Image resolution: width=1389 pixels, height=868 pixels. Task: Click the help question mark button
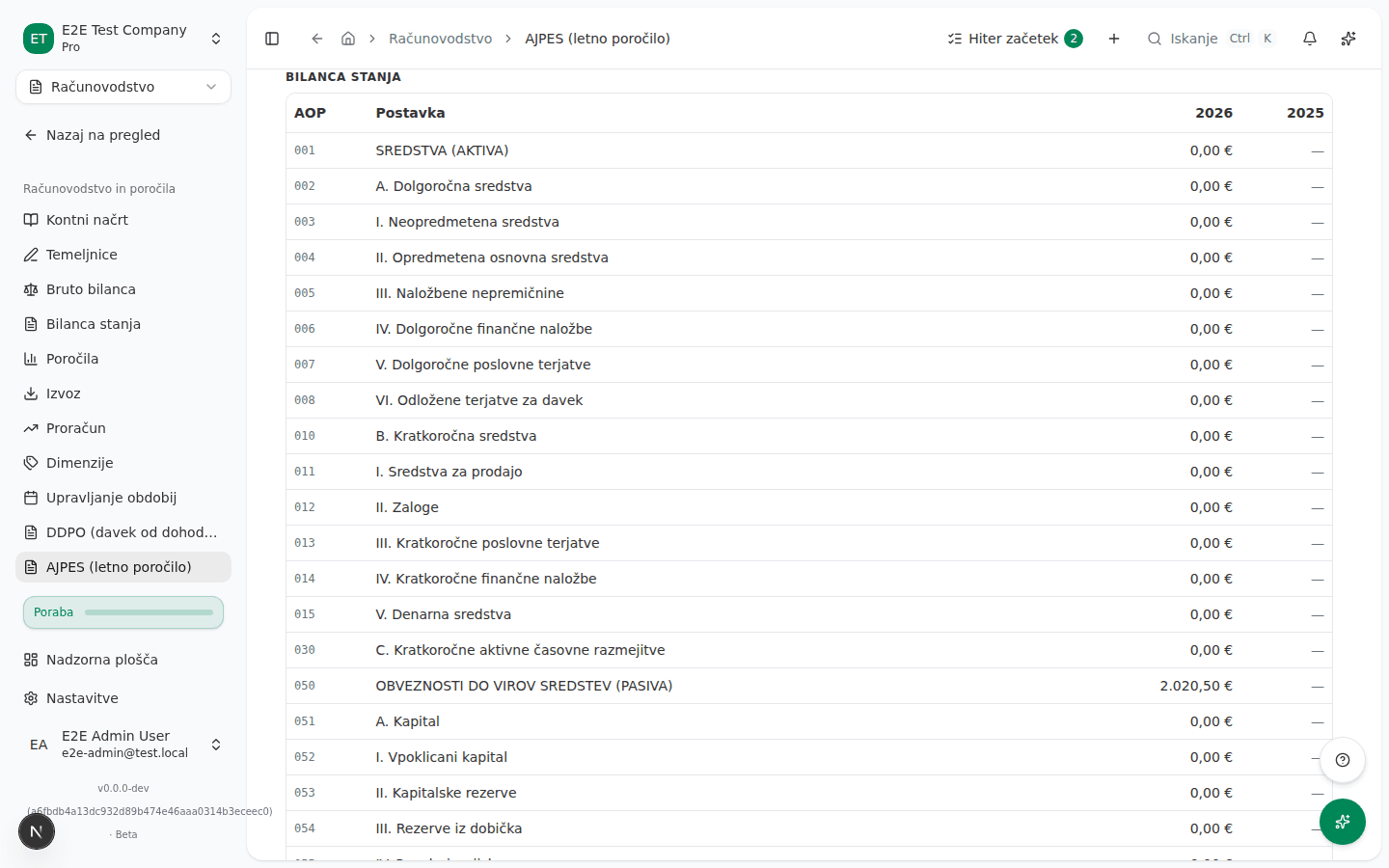tap(1343, 760)
